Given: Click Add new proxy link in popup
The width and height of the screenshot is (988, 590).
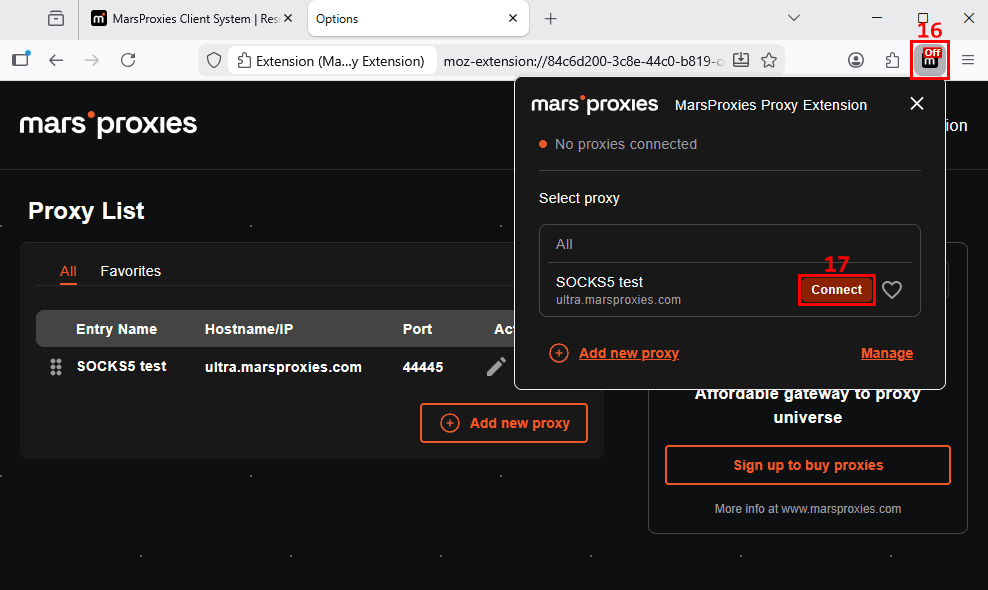Looking at the screenshot, I should tap(628, 353).
